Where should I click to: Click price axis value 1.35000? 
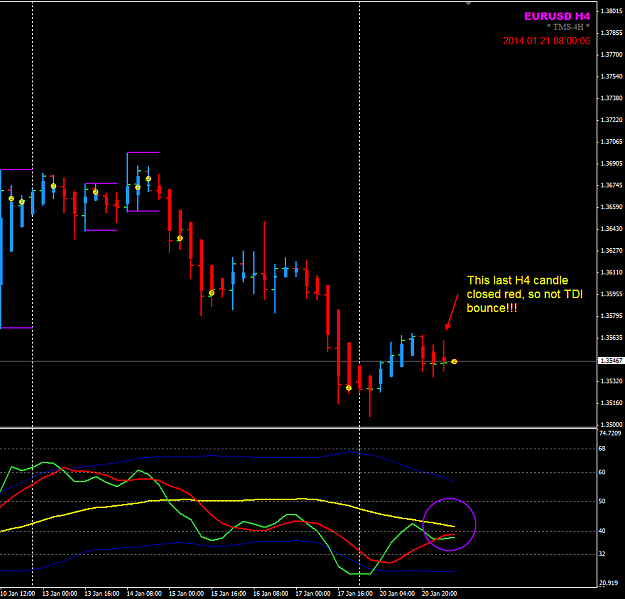(x=611, y=425)
